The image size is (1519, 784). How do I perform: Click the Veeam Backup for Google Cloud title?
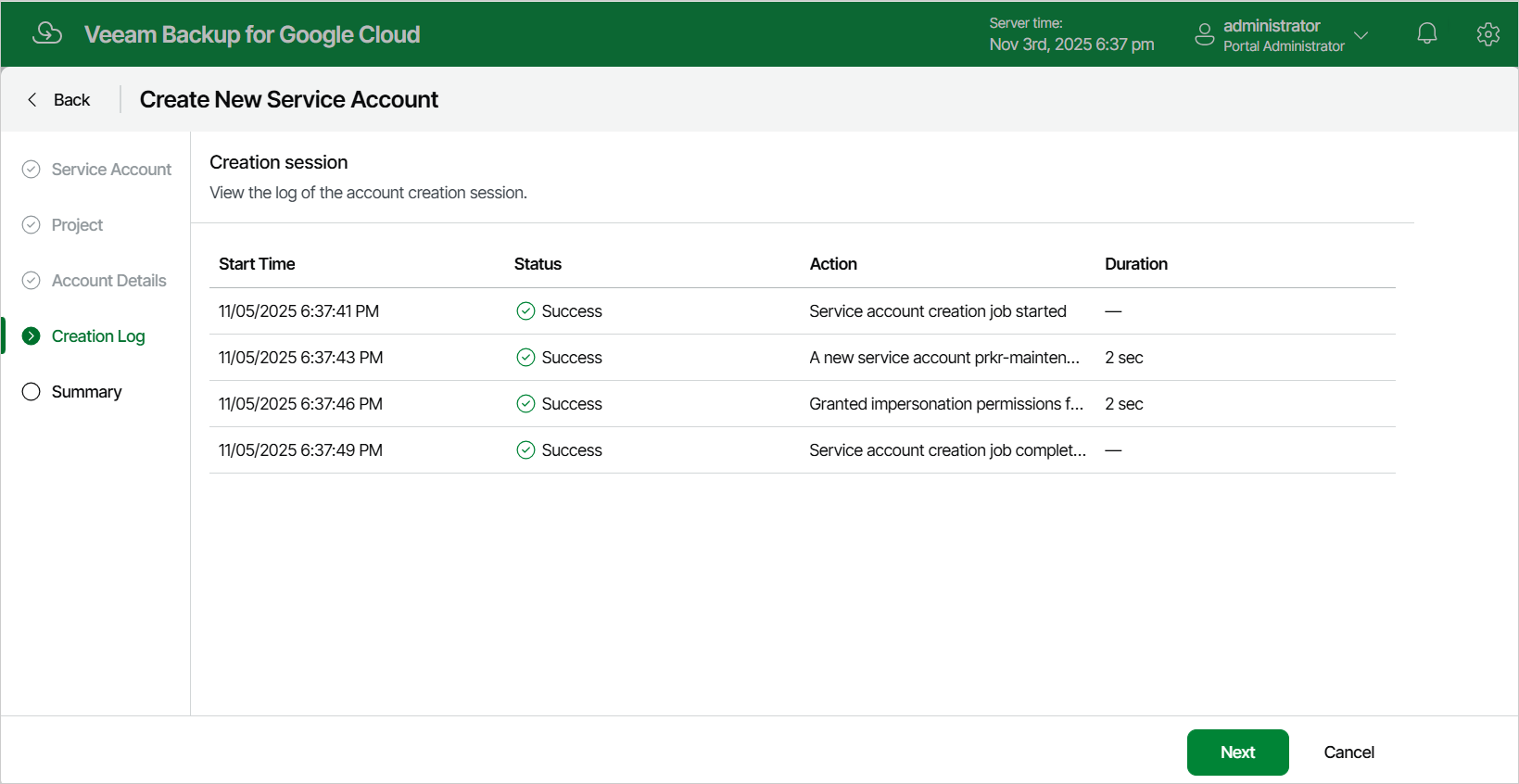click(x=252, y=34)
